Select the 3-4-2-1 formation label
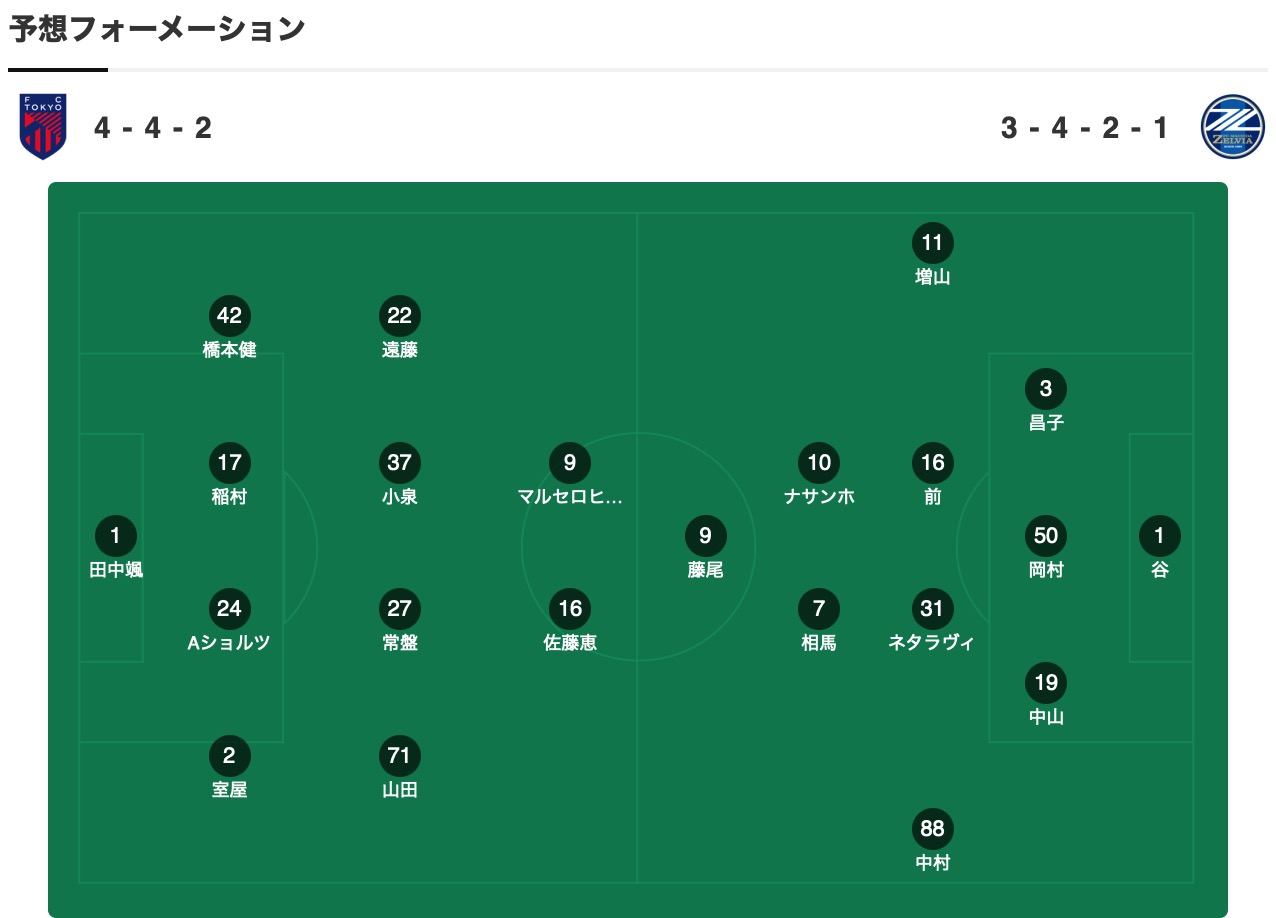 point(1084,128)
